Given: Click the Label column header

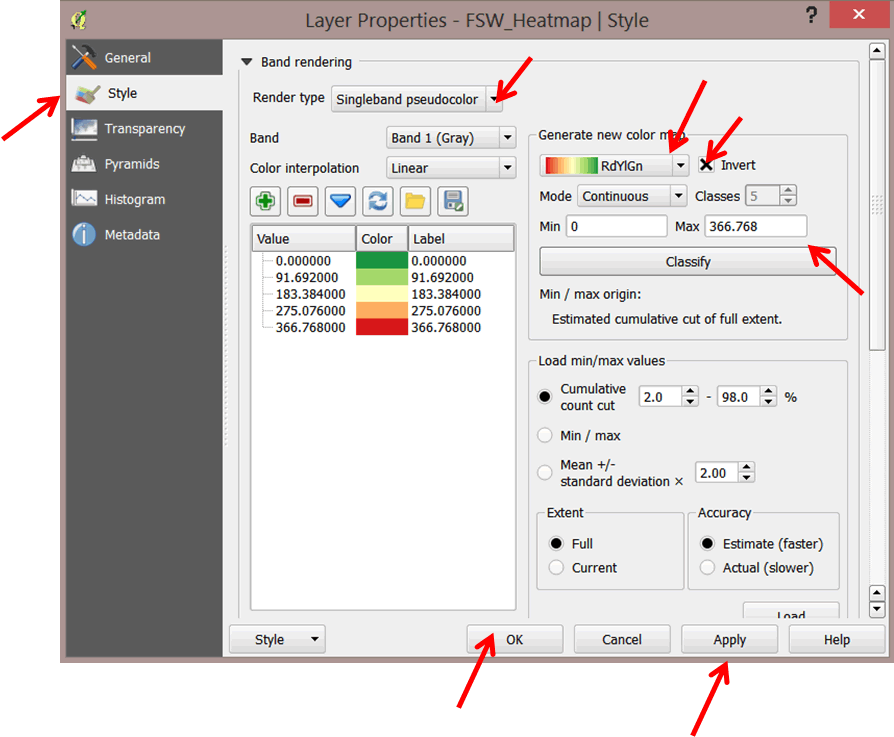Looking at the screenshot, I should (x=461, y=239).
